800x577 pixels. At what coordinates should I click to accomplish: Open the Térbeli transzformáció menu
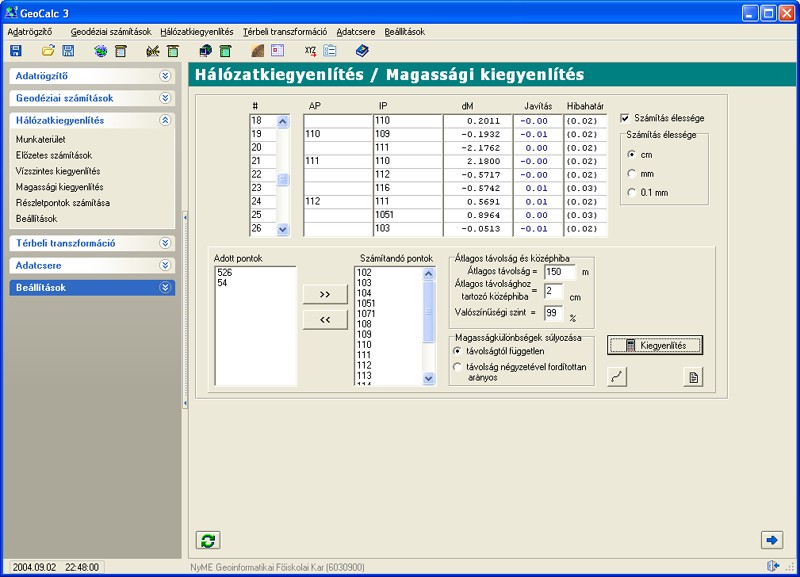[x=285, y=32]
